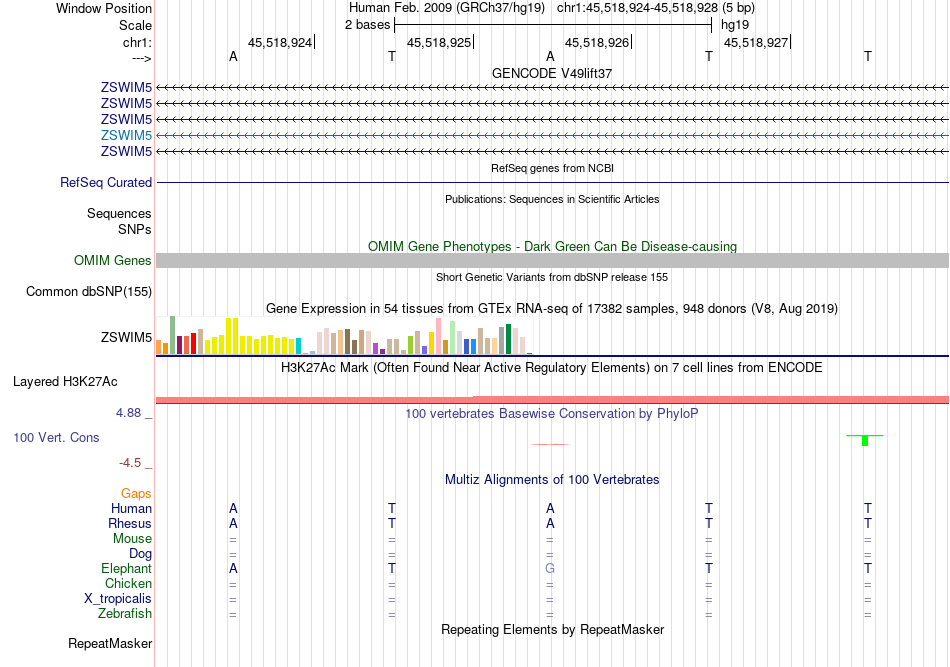Click the gray G base in Elephant row
This screenshot has height=667, width=950.
550,569
